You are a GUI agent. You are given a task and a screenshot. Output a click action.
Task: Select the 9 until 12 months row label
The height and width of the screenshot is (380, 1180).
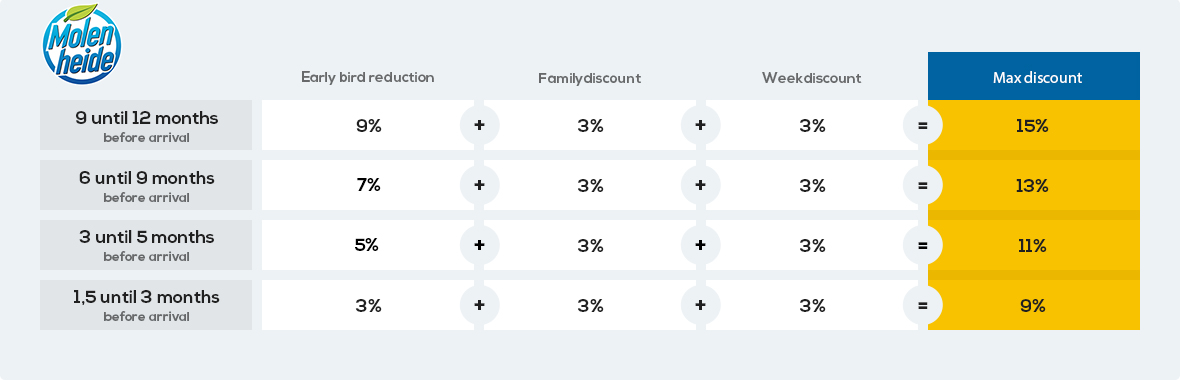click(146, 125)
